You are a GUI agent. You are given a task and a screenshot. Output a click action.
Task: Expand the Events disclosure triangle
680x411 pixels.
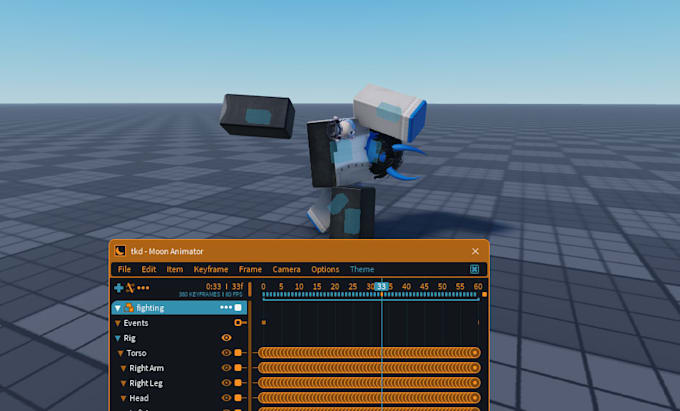(x=118, y=323)
